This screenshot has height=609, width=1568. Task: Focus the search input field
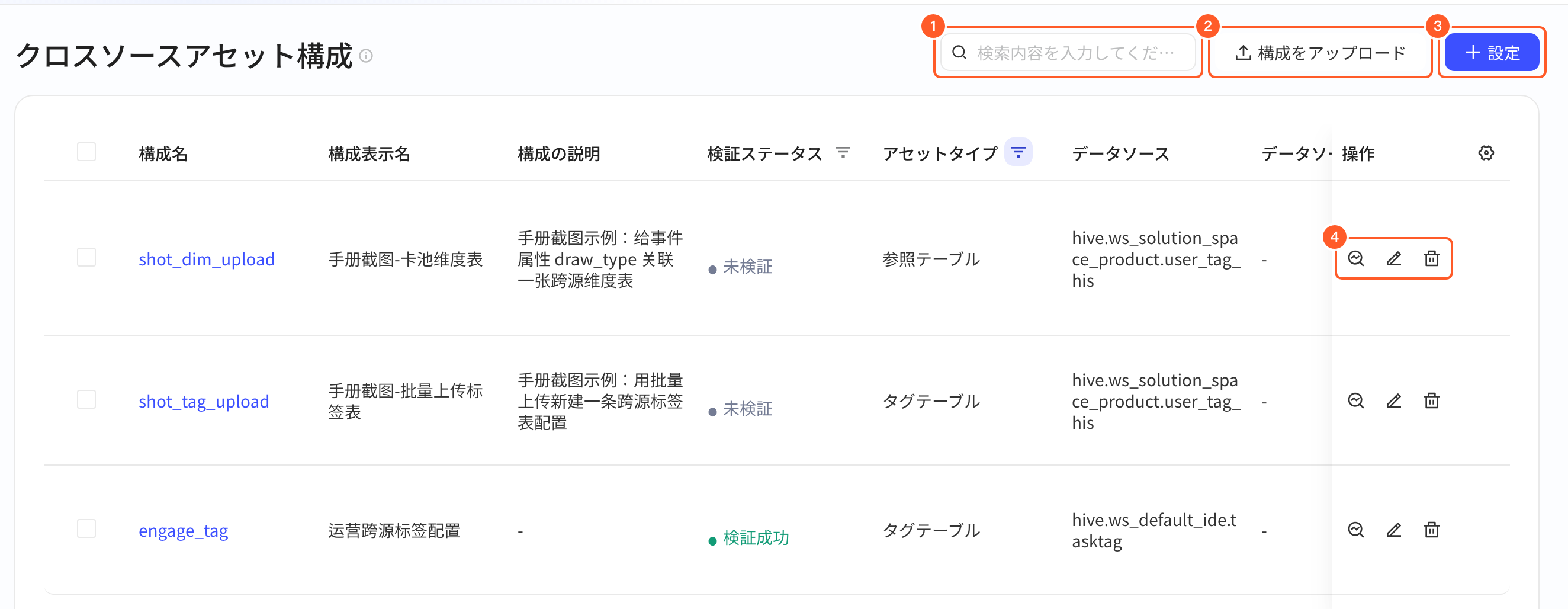pyautogui.click(x=1068, y=53)
